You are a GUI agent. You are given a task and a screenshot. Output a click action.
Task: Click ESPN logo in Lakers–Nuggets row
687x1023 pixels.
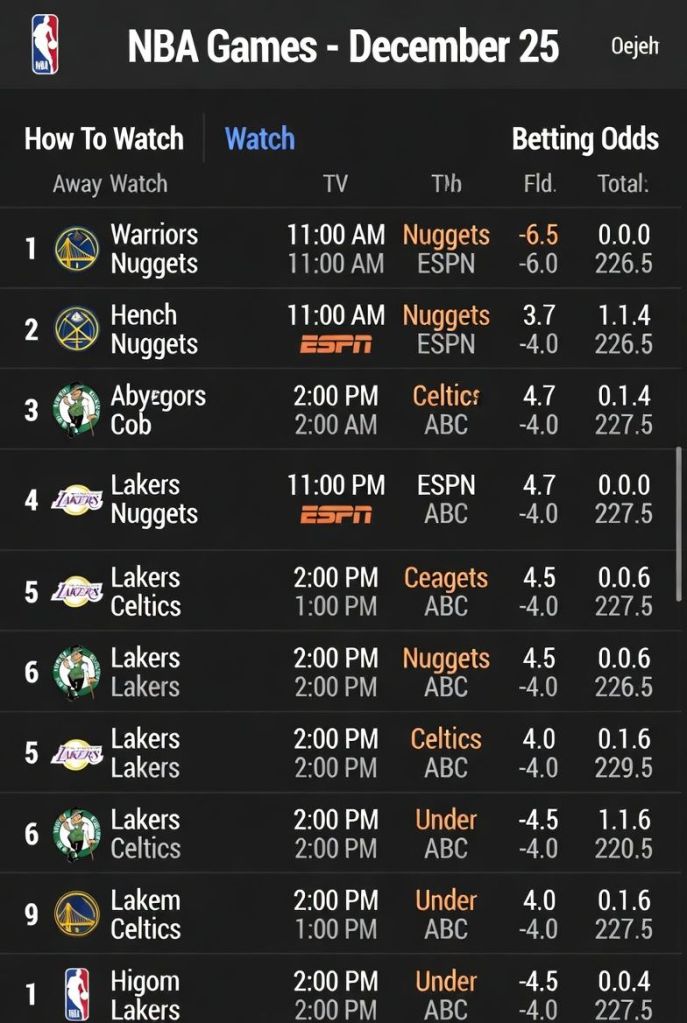[x=336, y=514]
